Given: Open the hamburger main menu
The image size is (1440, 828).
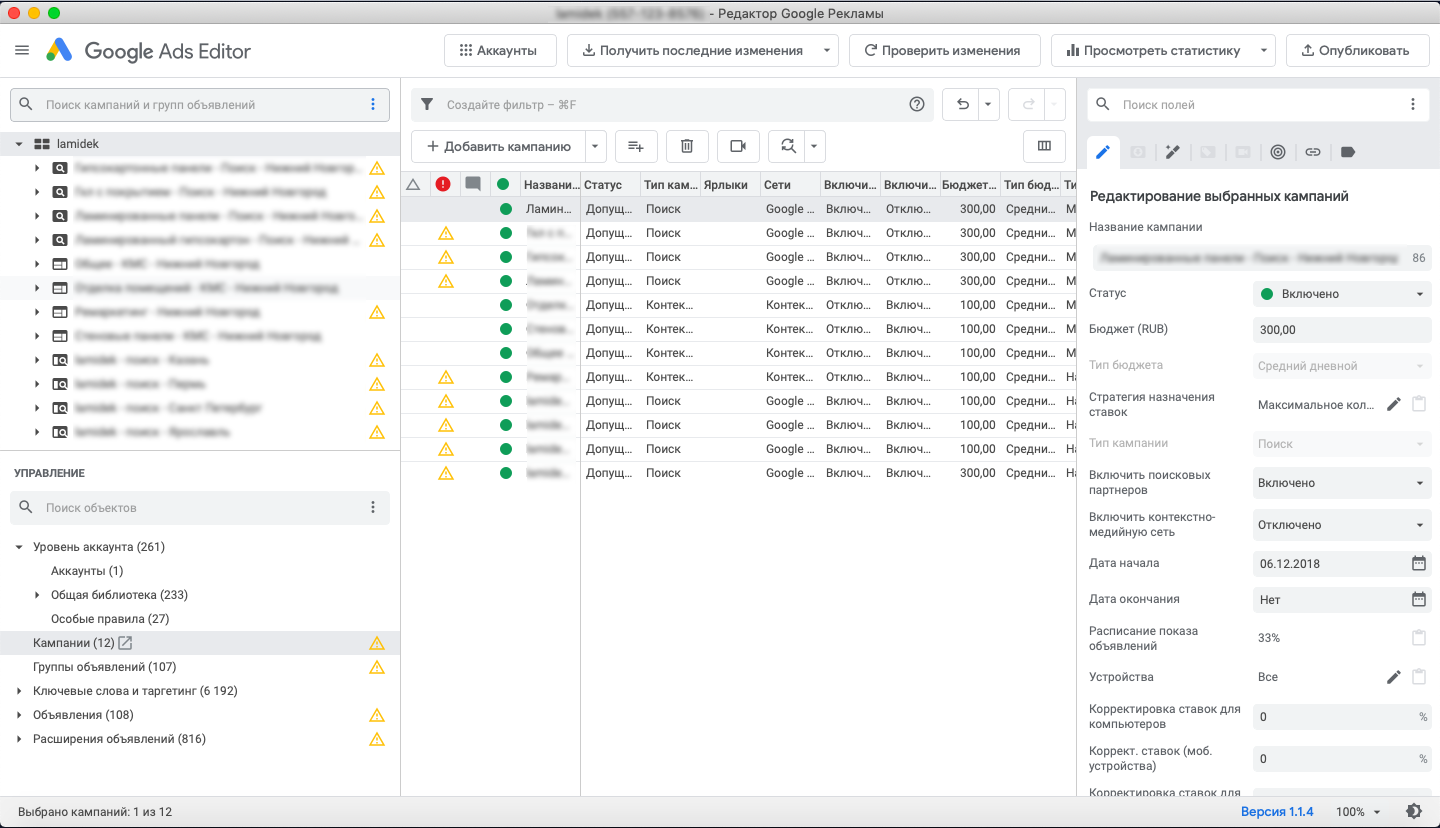Looking at the screenshot, I should coord(22,51).
